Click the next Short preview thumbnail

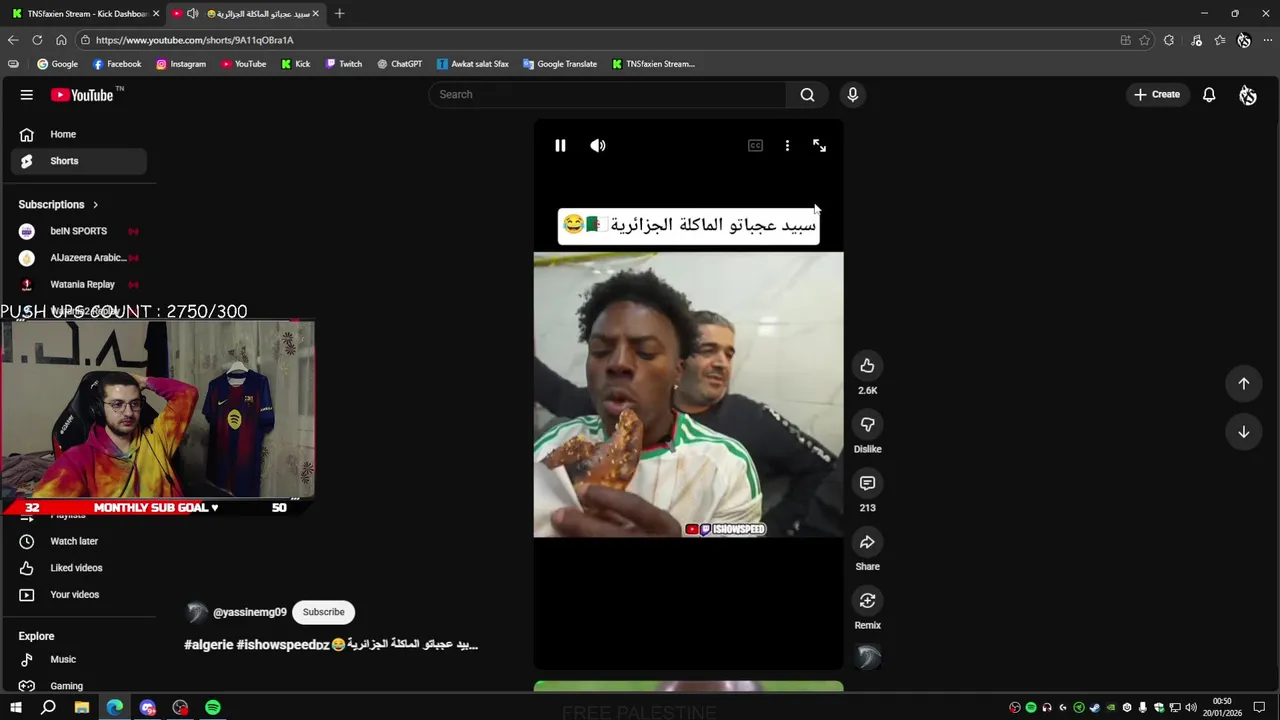click(x=688, y=686)
